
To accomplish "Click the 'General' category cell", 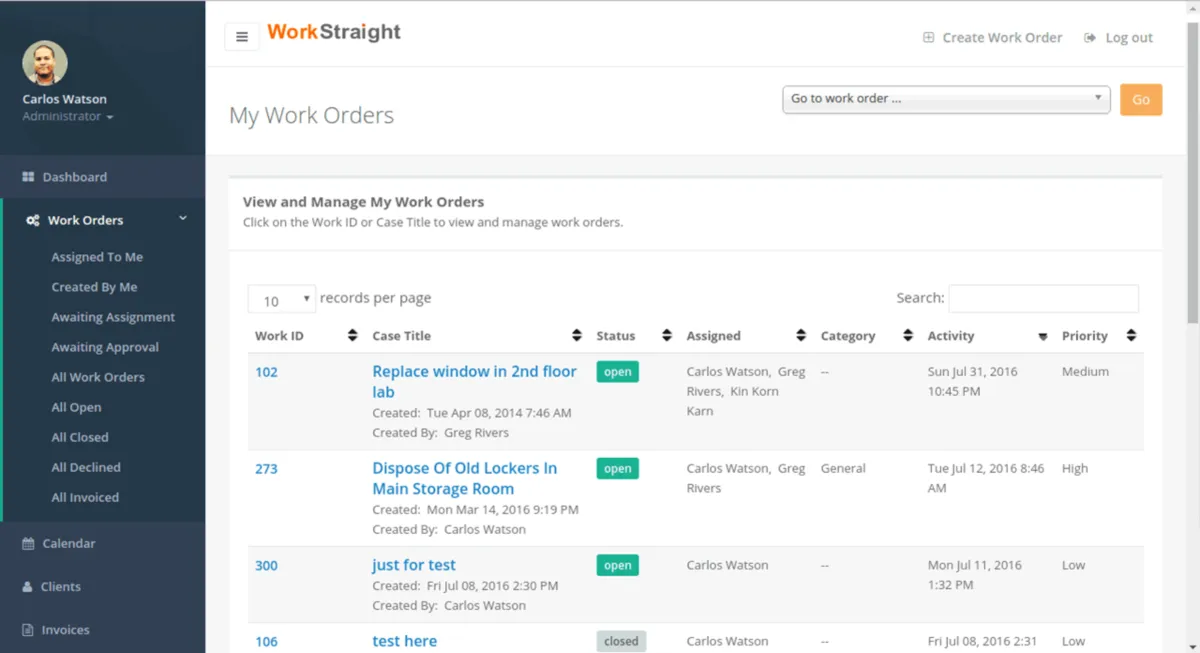I will click(x=843, y=468).
